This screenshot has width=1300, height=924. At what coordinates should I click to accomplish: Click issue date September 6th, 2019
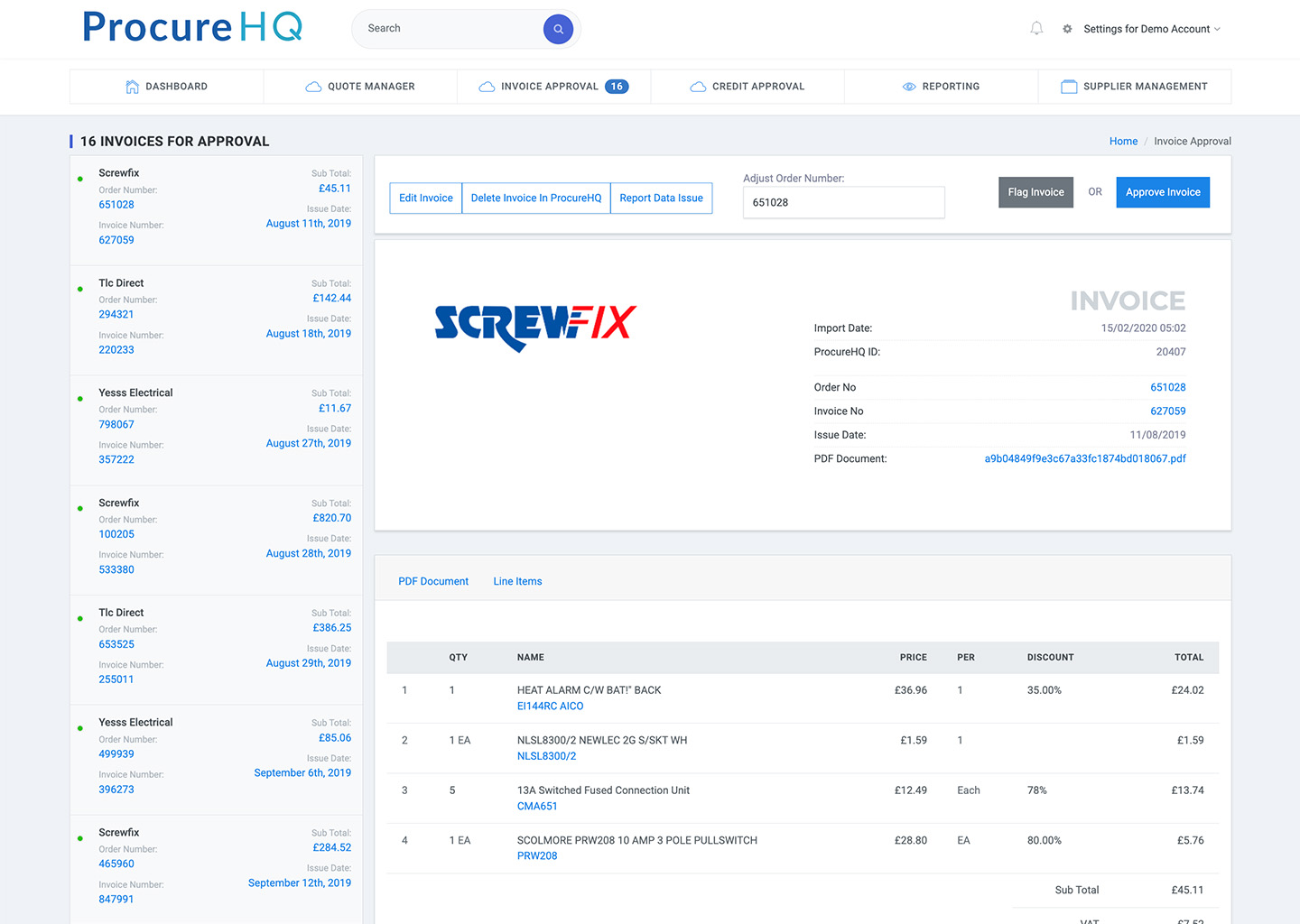coord(302,773)
